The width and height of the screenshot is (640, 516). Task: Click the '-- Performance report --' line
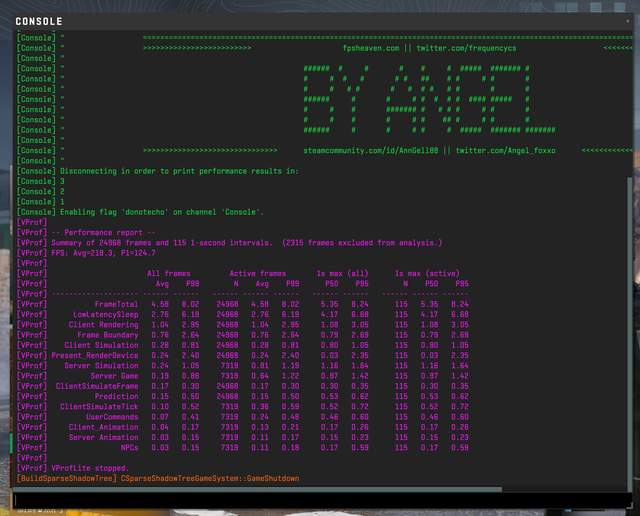coord(103,233)
